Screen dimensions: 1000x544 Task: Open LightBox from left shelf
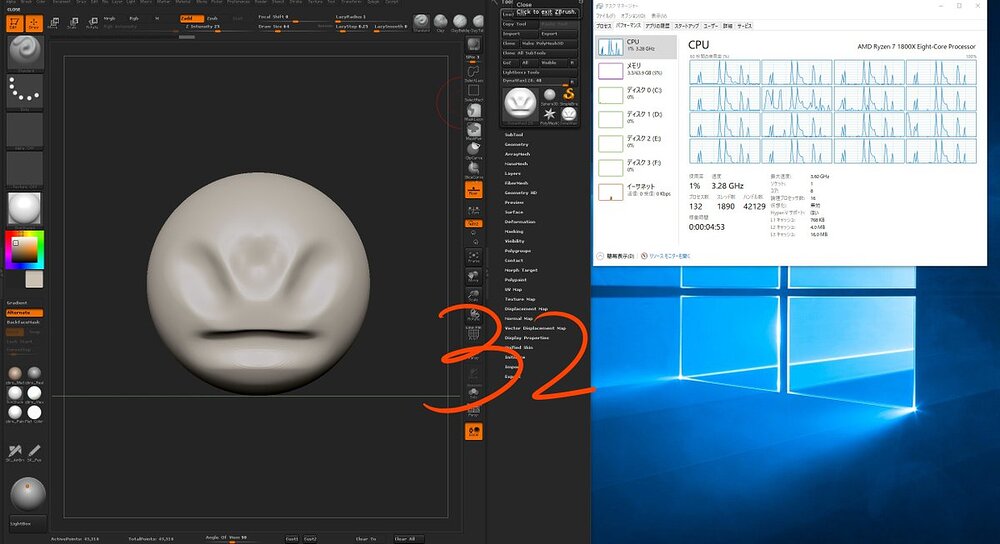coord(26,524)
